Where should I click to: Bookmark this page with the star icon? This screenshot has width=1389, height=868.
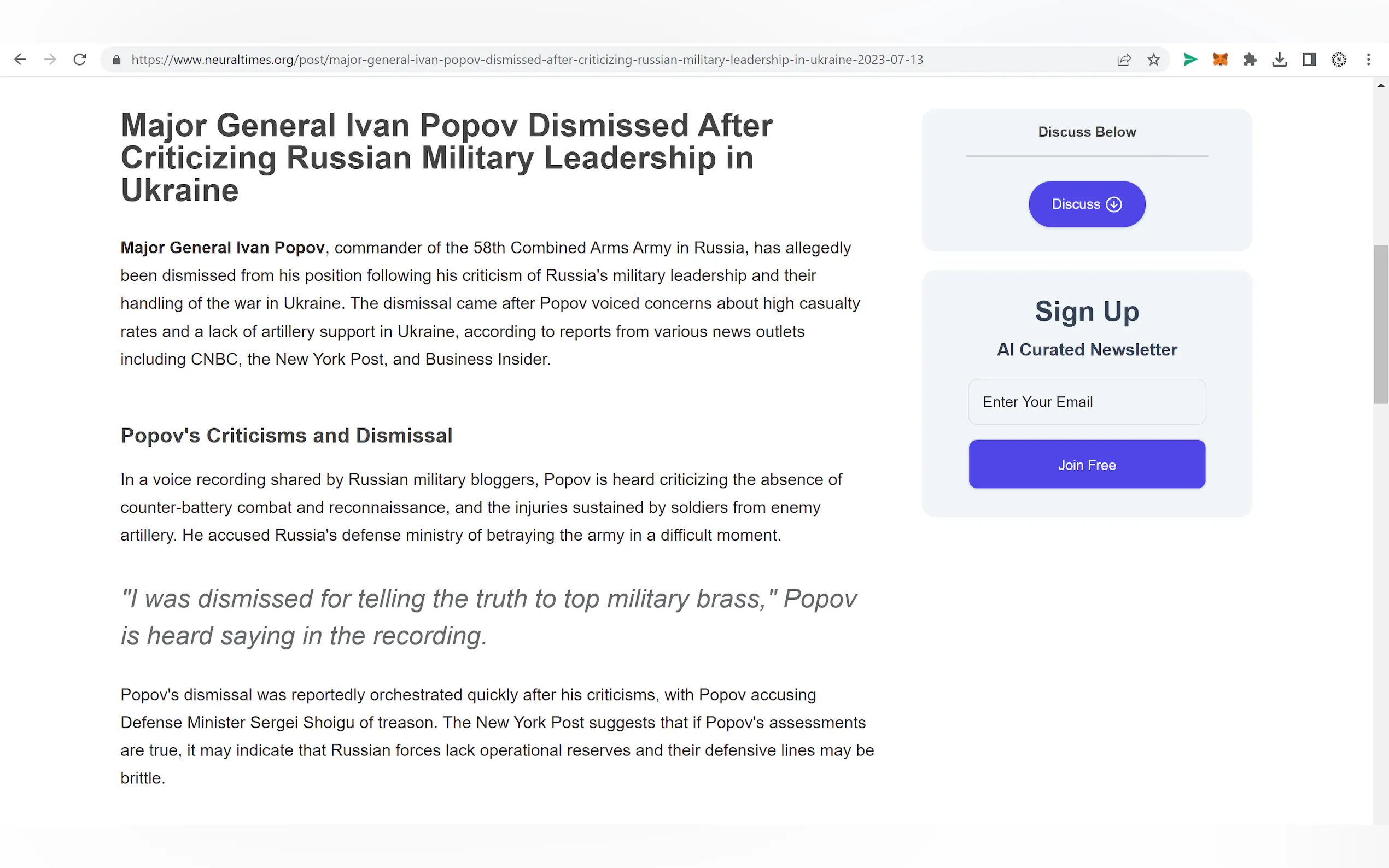pos(1153,60)
